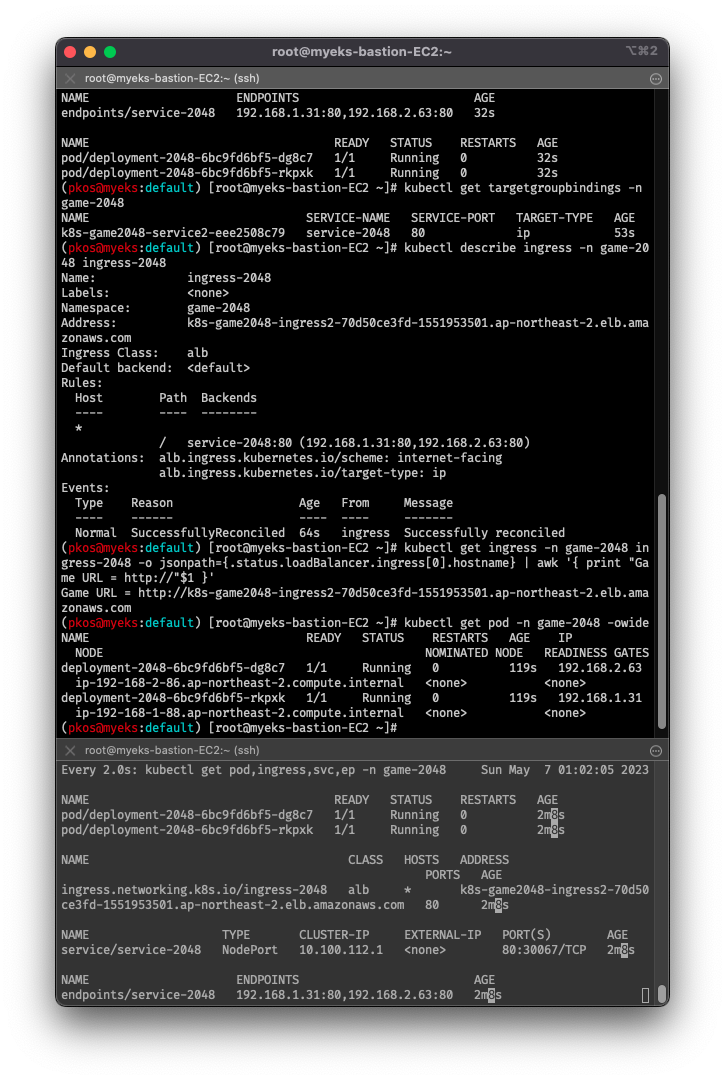Click the window shortcut indicator ⌥⌘2

[642, 51]
